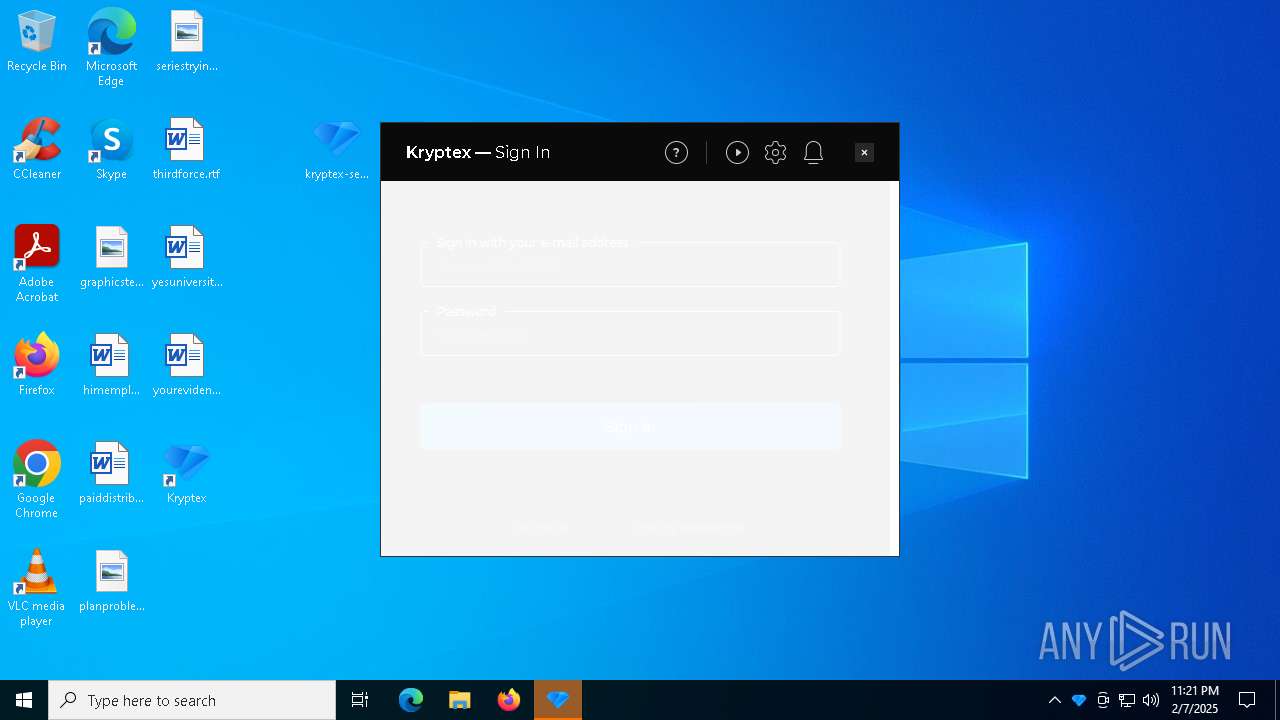Open Kryptex settings gear icon
The height and width of the screenshot is (720, 1280).
775,152
